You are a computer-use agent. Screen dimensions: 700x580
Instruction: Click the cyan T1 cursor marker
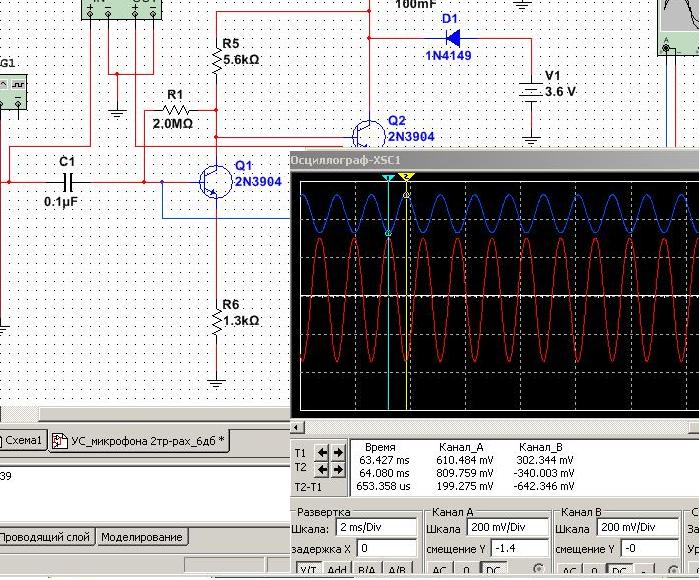pyautogui.click(x=388, y=177)
